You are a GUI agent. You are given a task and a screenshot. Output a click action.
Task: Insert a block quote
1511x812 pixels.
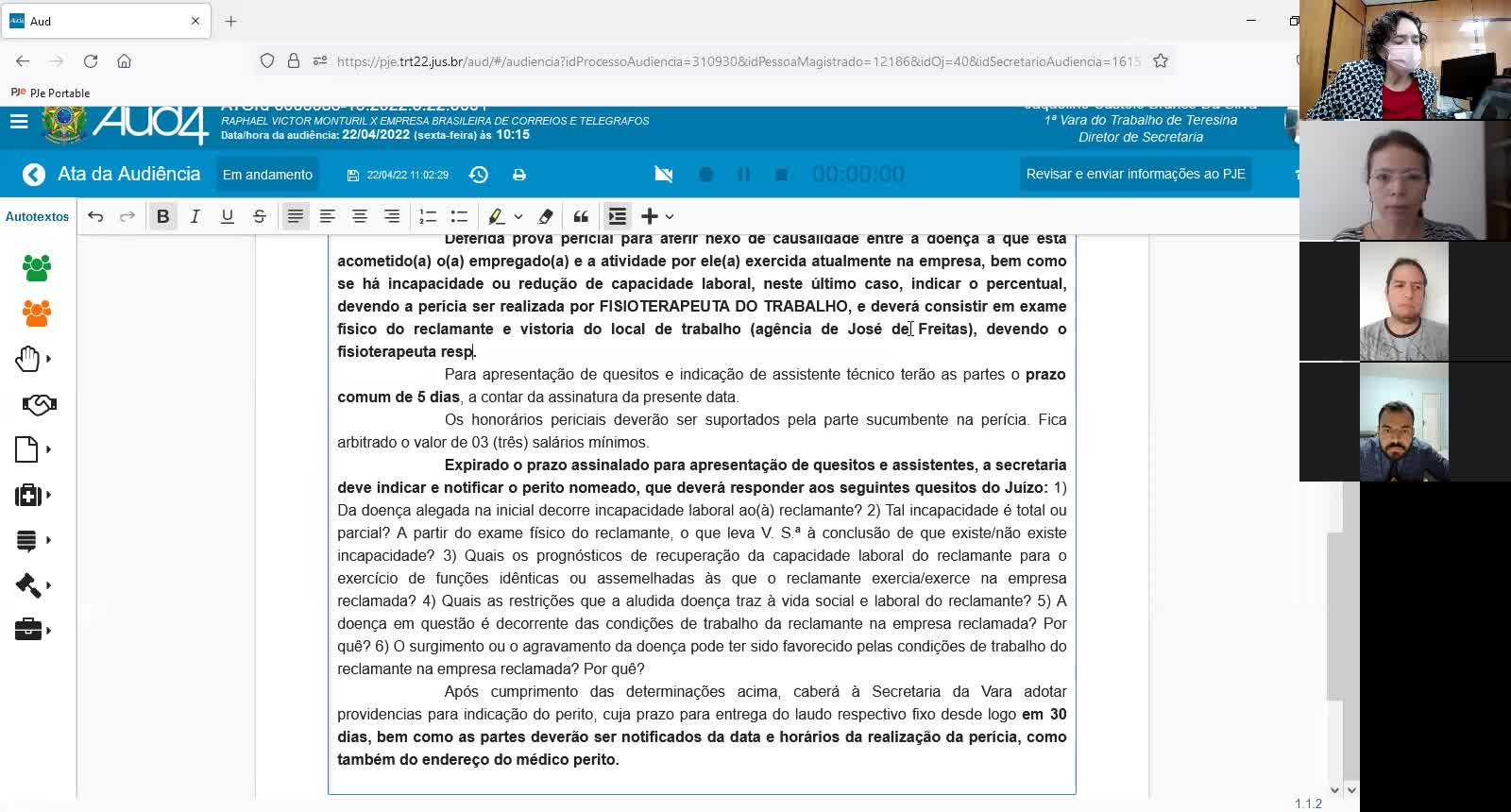[581, 216]
